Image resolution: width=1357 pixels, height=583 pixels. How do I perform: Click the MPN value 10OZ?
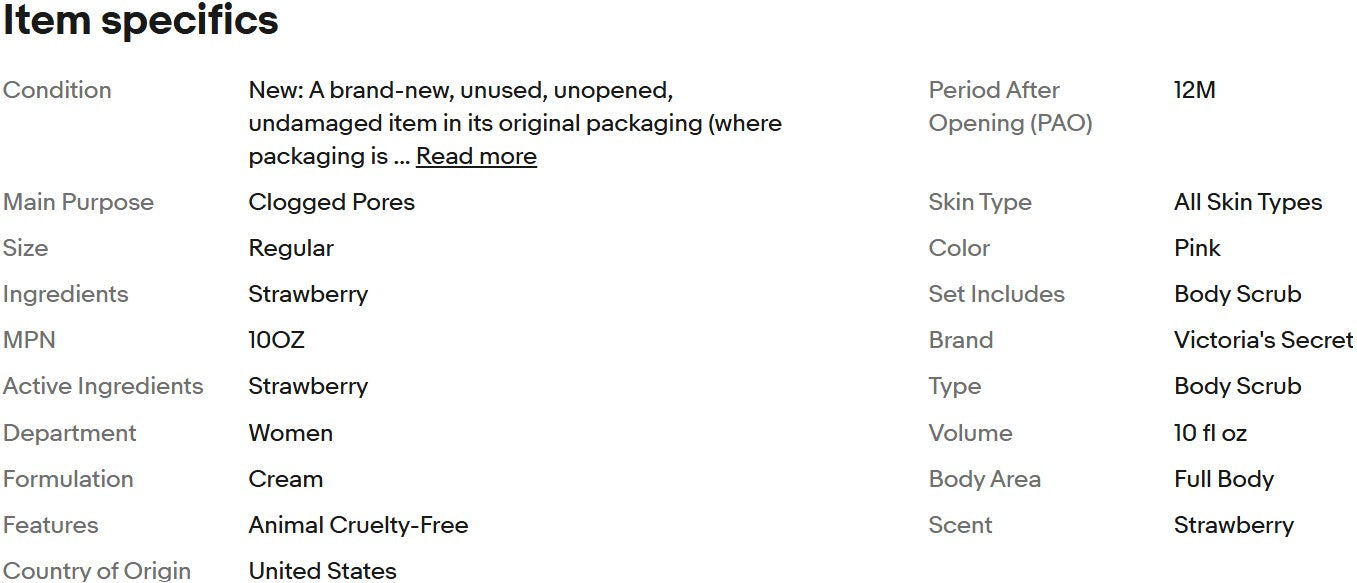(276, 340)
